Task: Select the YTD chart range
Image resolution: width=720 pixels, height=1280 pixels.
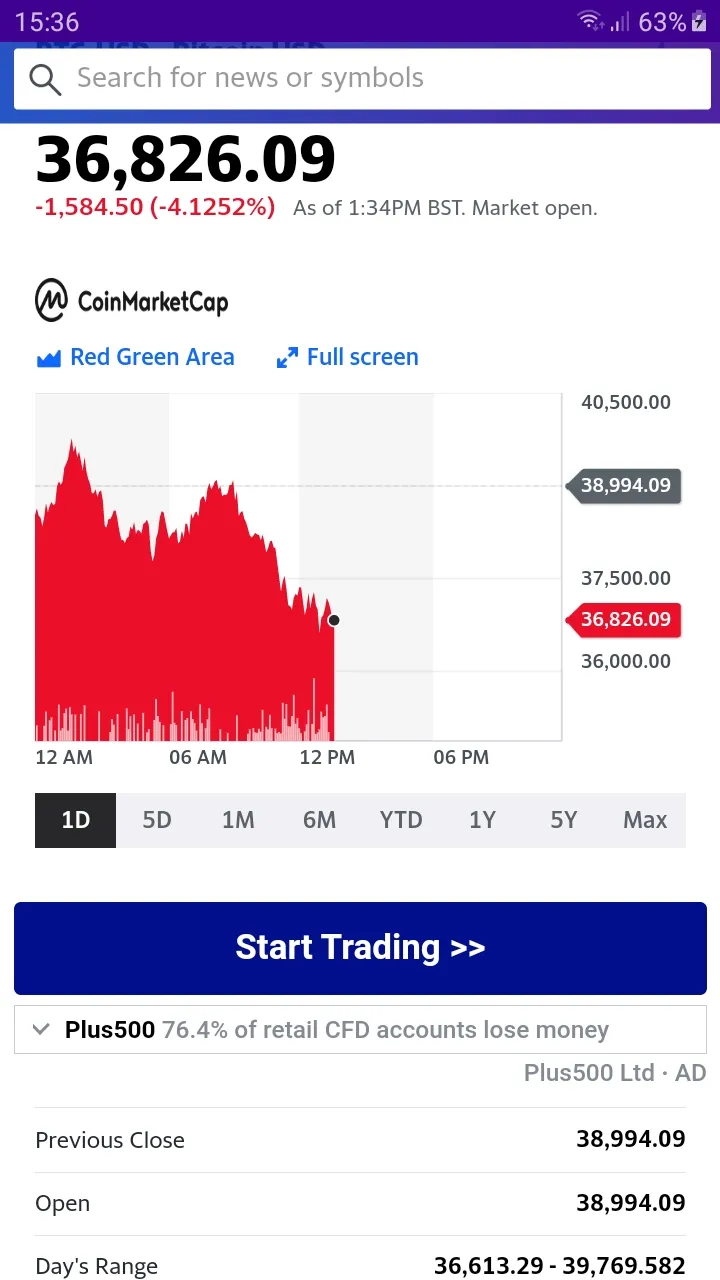Action: (x=401, y=820)
